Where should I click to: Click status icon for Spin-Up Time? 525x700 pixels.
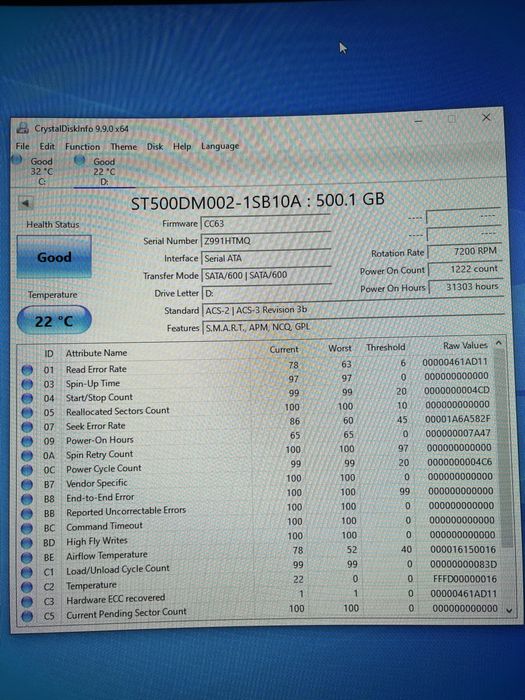click(27, 384)
